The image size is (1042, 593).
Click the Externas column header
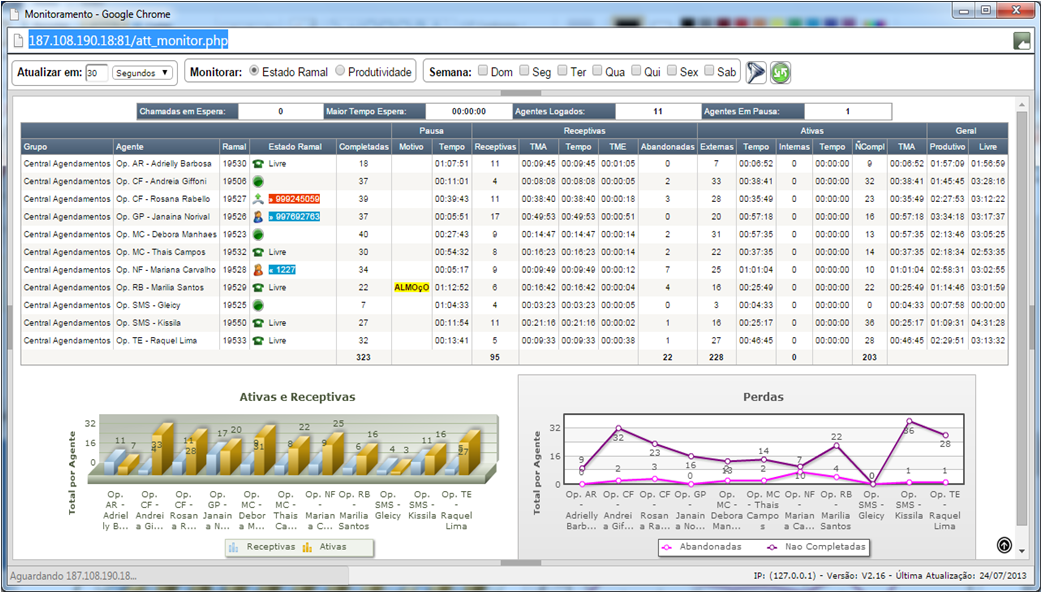pyautogui.click(x=716, y=147)
